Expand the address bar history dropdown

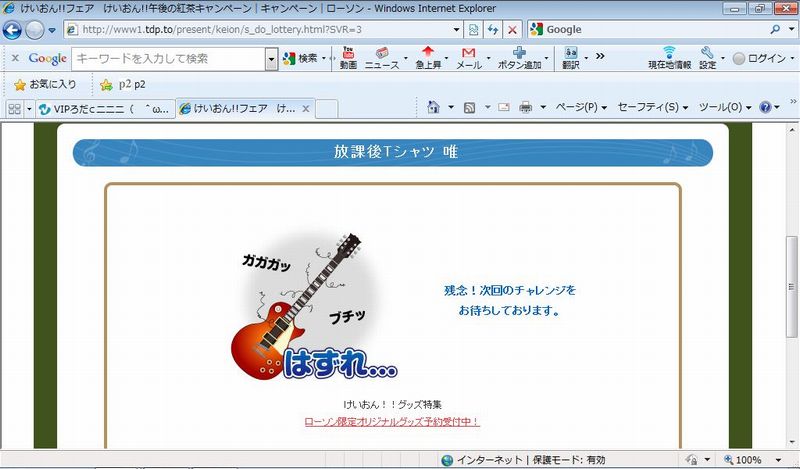(457, 30)
